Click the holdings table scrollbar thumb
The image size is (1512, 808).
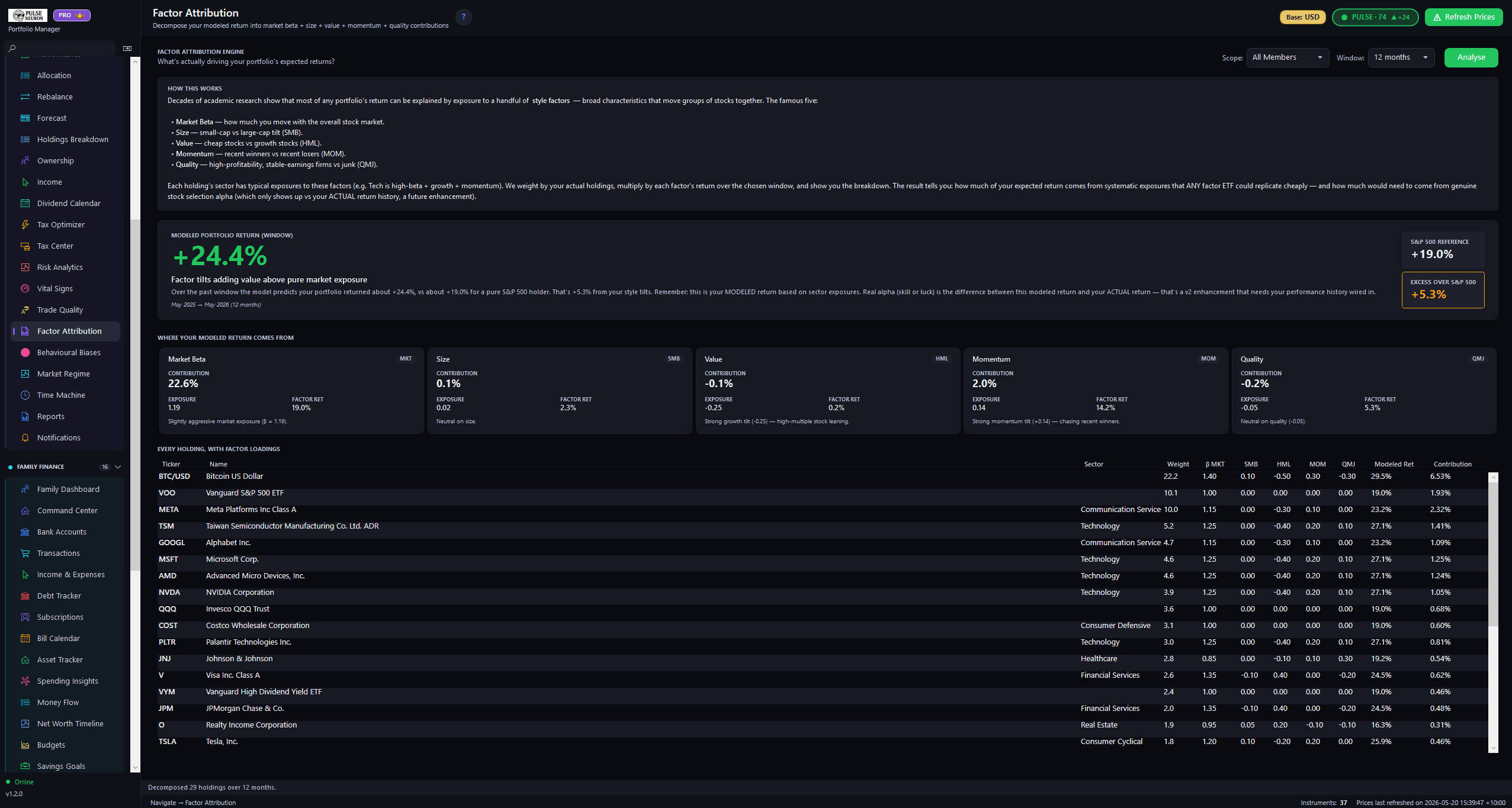[1493, 553]
